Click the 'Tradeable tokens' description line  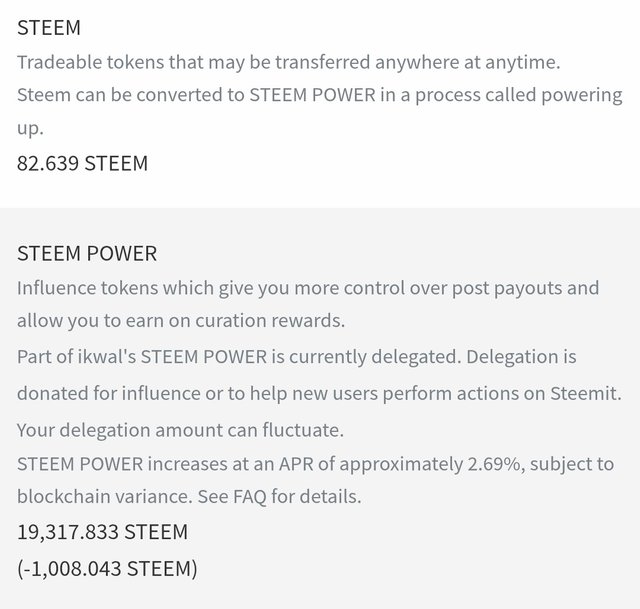click(x=289, y=62)
